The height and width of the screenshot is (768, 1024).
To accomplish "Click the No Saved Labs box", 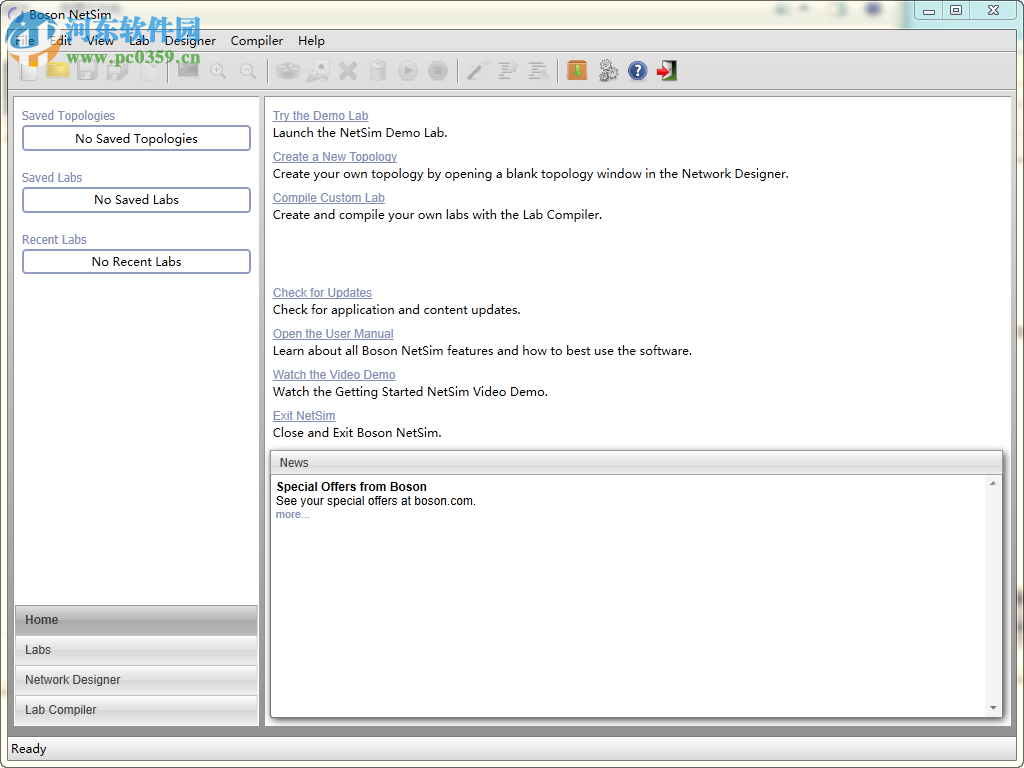I will coord(136,200).
